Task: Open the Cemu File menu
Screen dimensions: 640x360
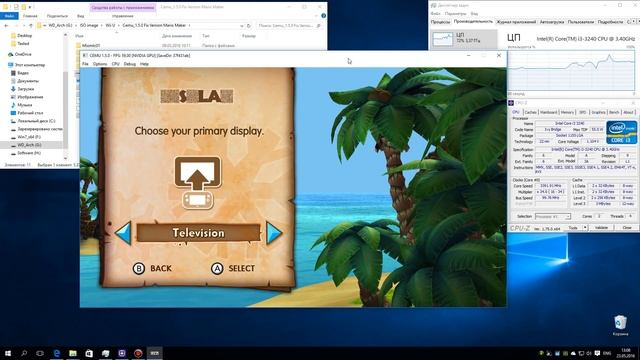Action: pos(85,64)
